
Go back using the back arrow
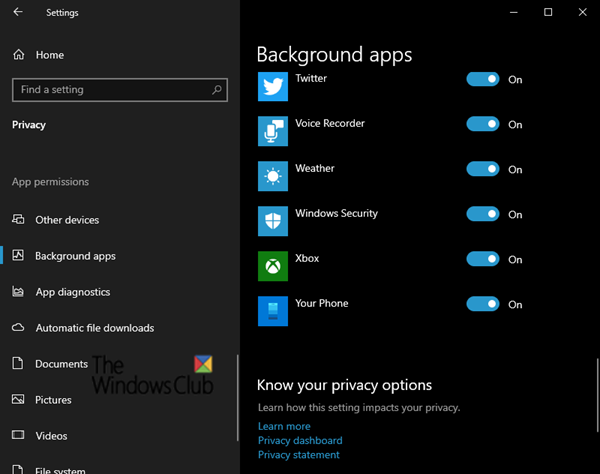click(x=19, y=13)
